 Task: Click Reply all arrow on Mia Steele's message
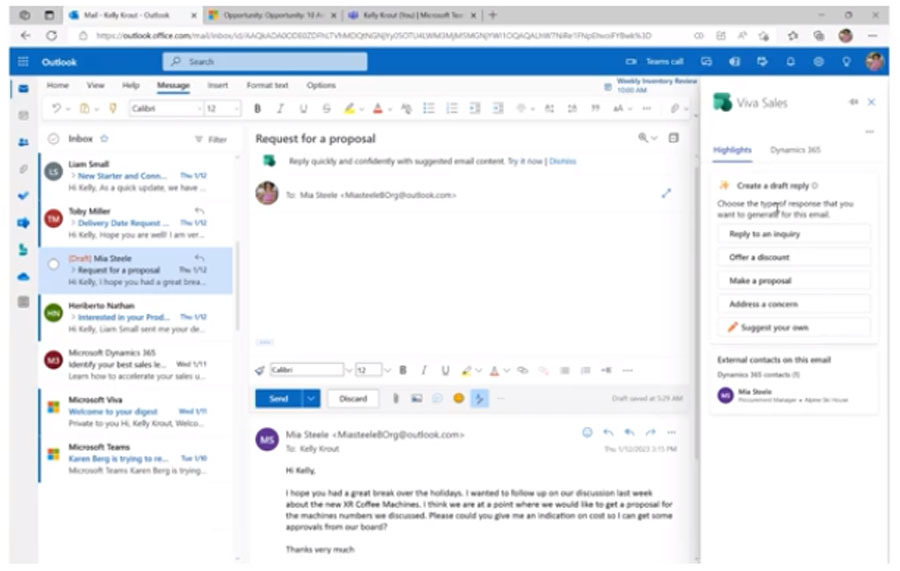tap(630, 432)
